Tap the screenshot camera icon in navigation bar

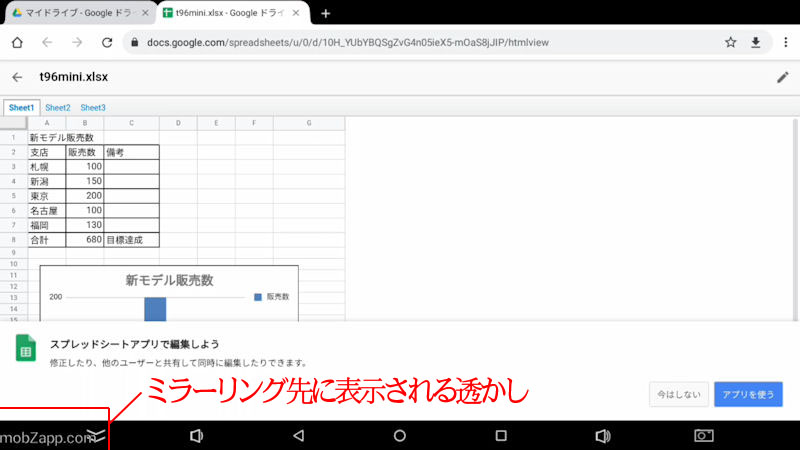(704, 436)
